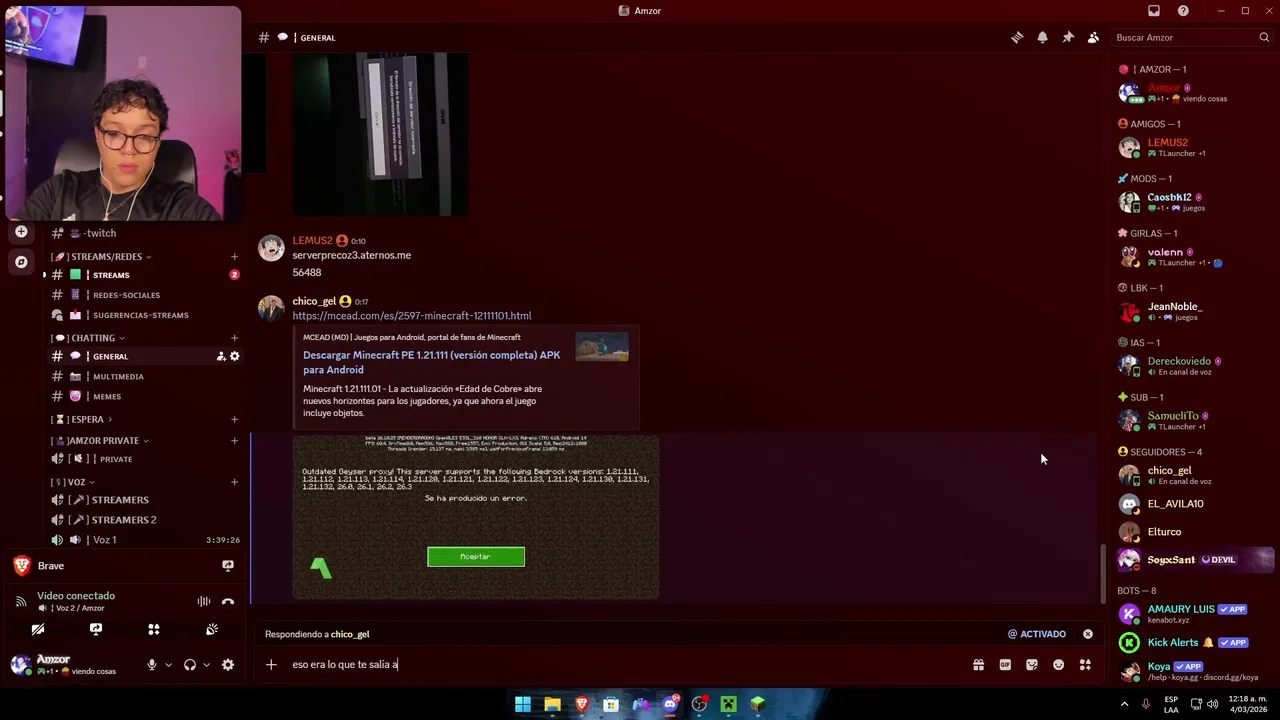Open headphone output options arrow
Image resolution: width=1280 pixels, height=720 pixels.
point(205,665)
